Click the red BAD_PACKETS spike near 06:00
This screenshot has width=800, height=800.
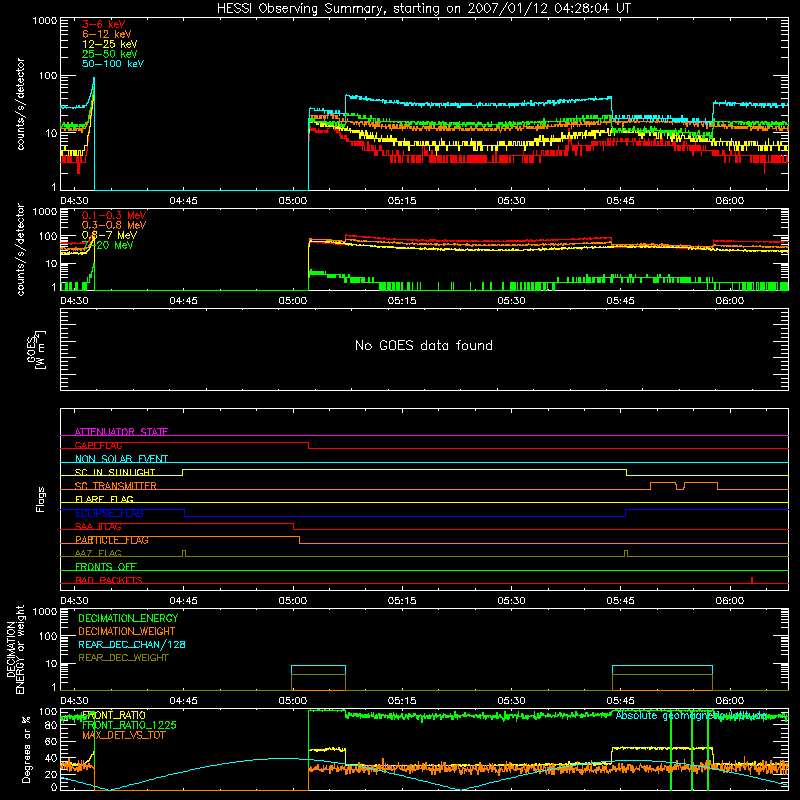click(752, 580)
